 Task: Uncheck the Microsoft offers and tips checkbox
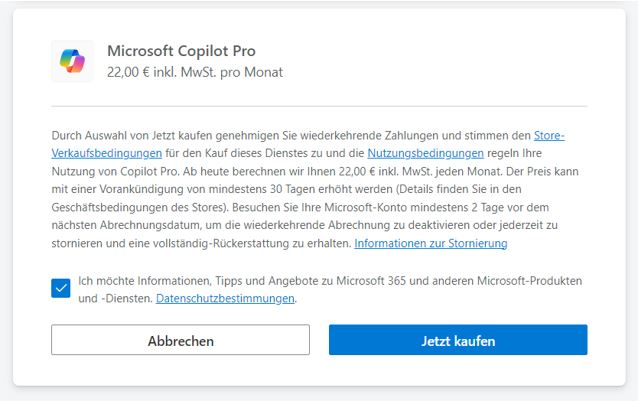click(62, 289)
